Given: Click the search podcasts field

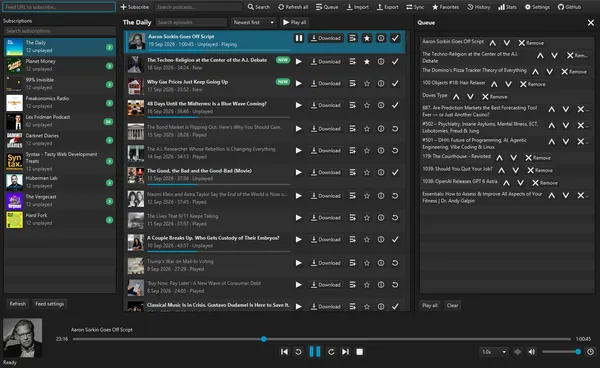Looking at the screenshot, I should pyautogui.click(x=198, y=7).
